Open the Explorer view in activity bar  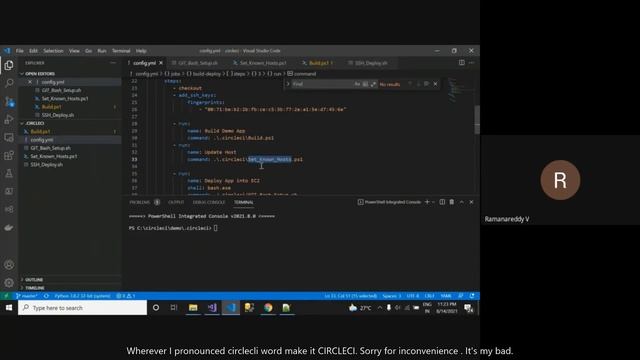coord(9,65)
